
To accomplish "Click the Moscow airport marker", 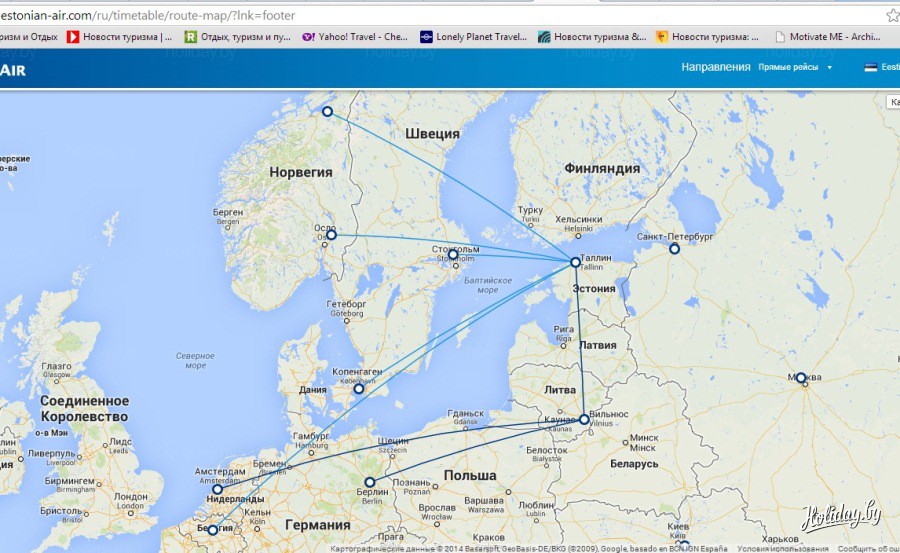I will coord(801,378).
